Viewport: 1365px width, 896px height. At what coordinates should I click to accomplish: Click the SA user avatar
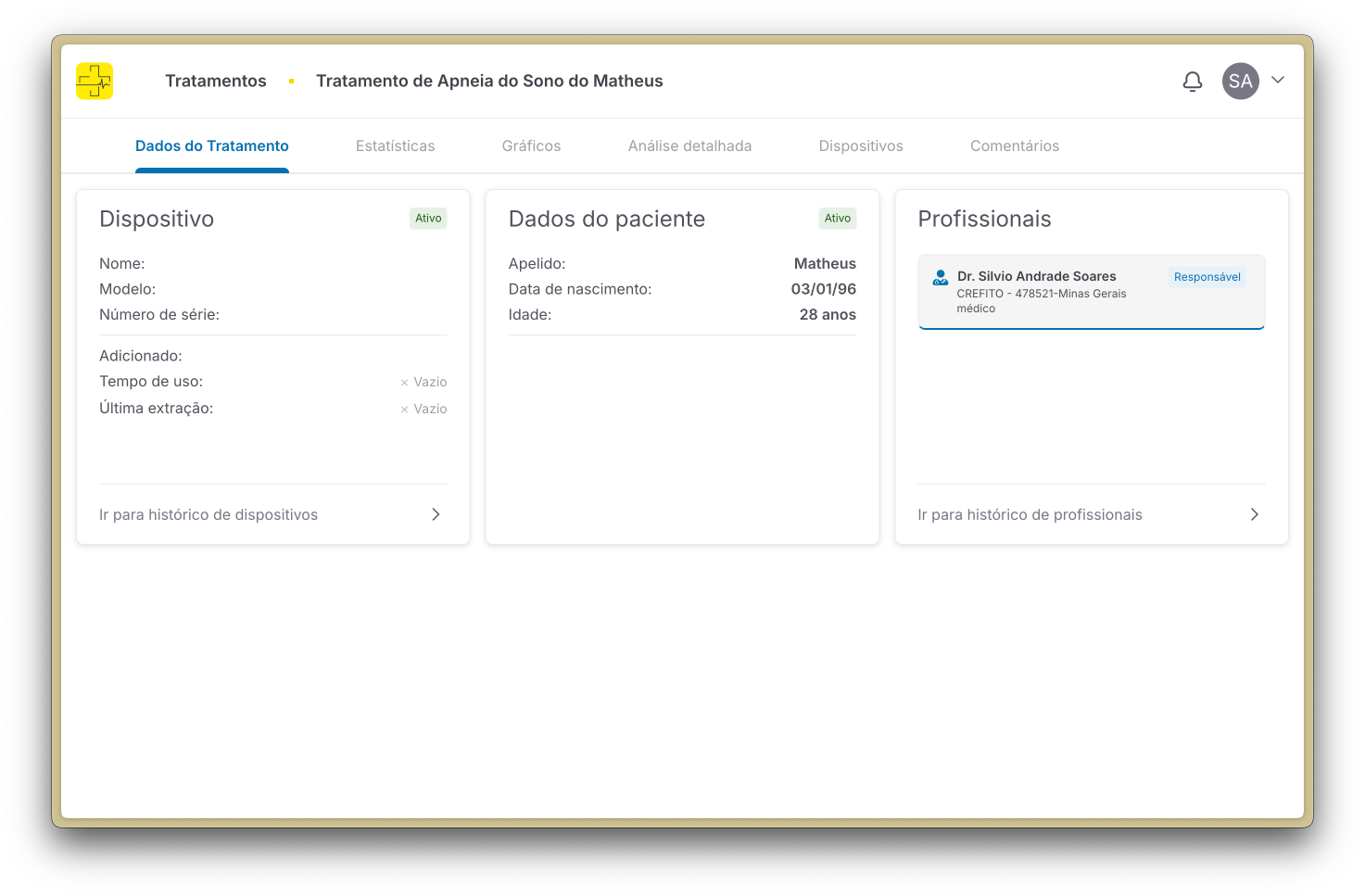1240,82
